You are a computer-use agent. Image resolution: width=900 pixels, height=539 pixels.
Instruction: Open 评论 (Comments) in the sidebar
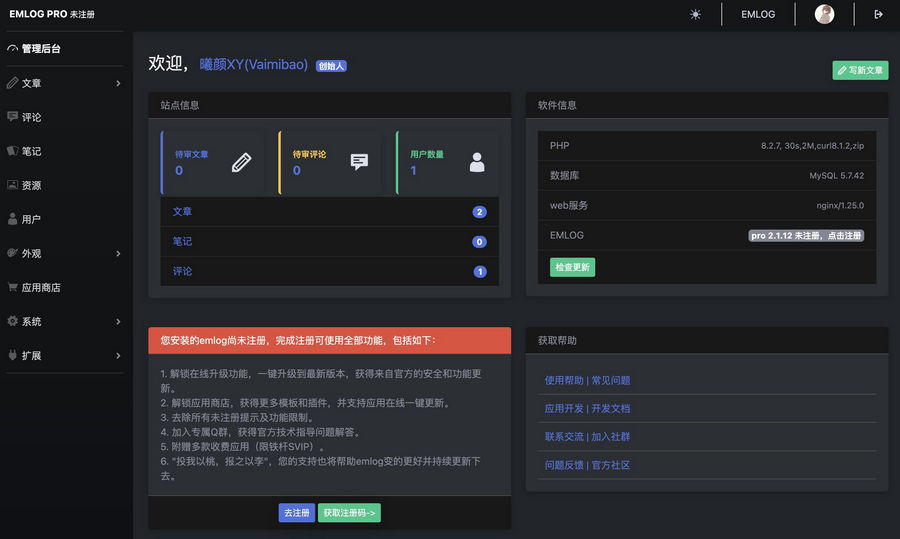(32, 117)
